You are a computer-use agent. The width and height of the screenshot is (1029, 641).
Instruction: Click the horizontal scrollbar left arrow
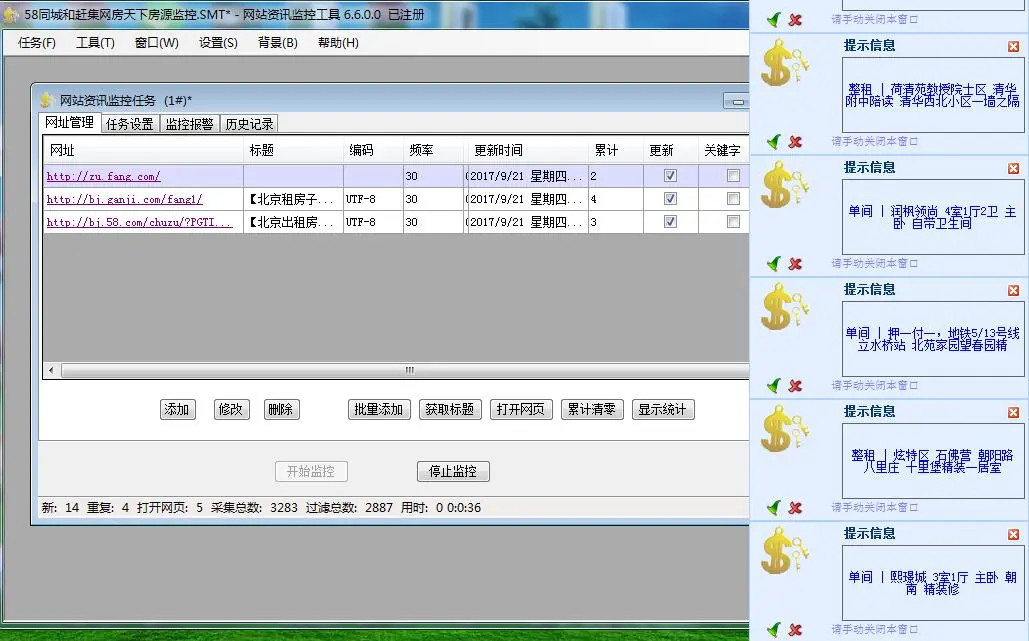coord(51,371)
